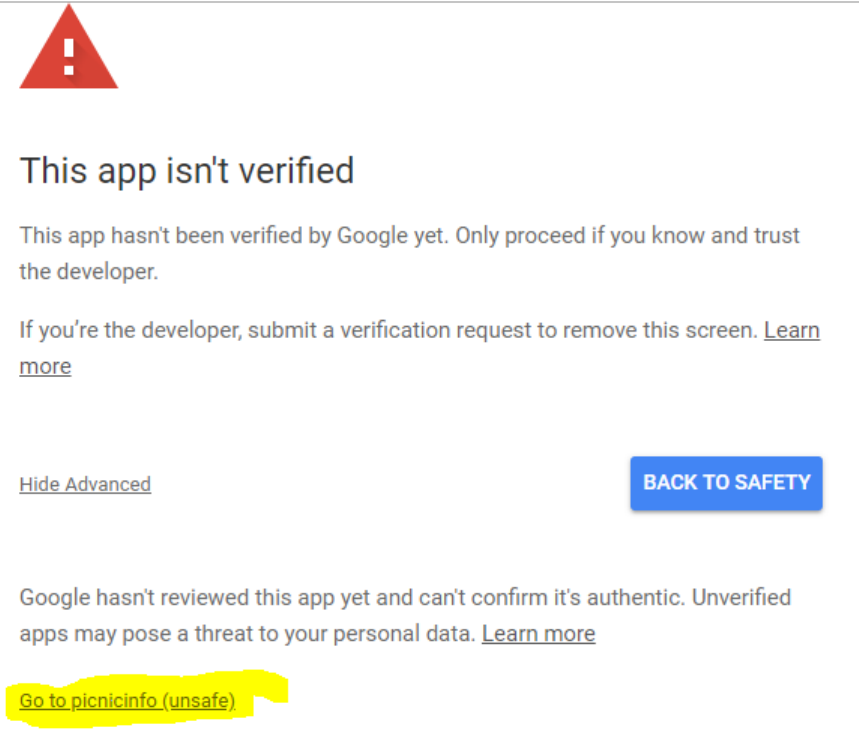Image resolution: width=859 pixels, height=736 pixels.
Task: Click the red warning triangle icon
Action: [68, 48]
